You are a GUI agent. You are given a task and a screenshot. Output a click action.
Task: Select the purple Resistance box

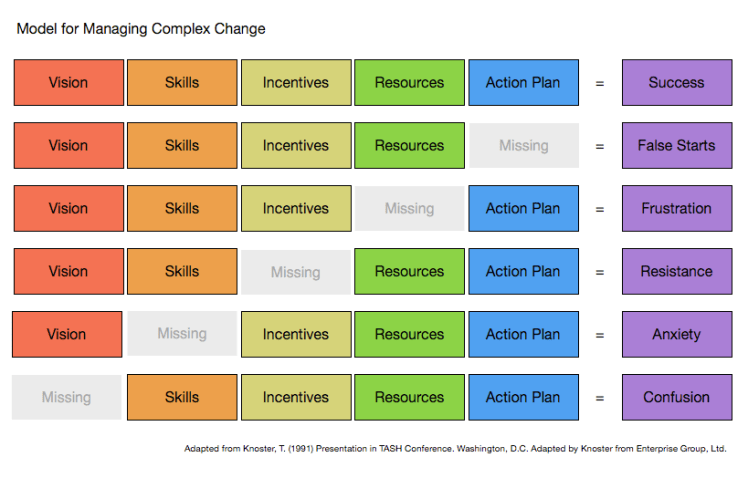pos(676,271)
